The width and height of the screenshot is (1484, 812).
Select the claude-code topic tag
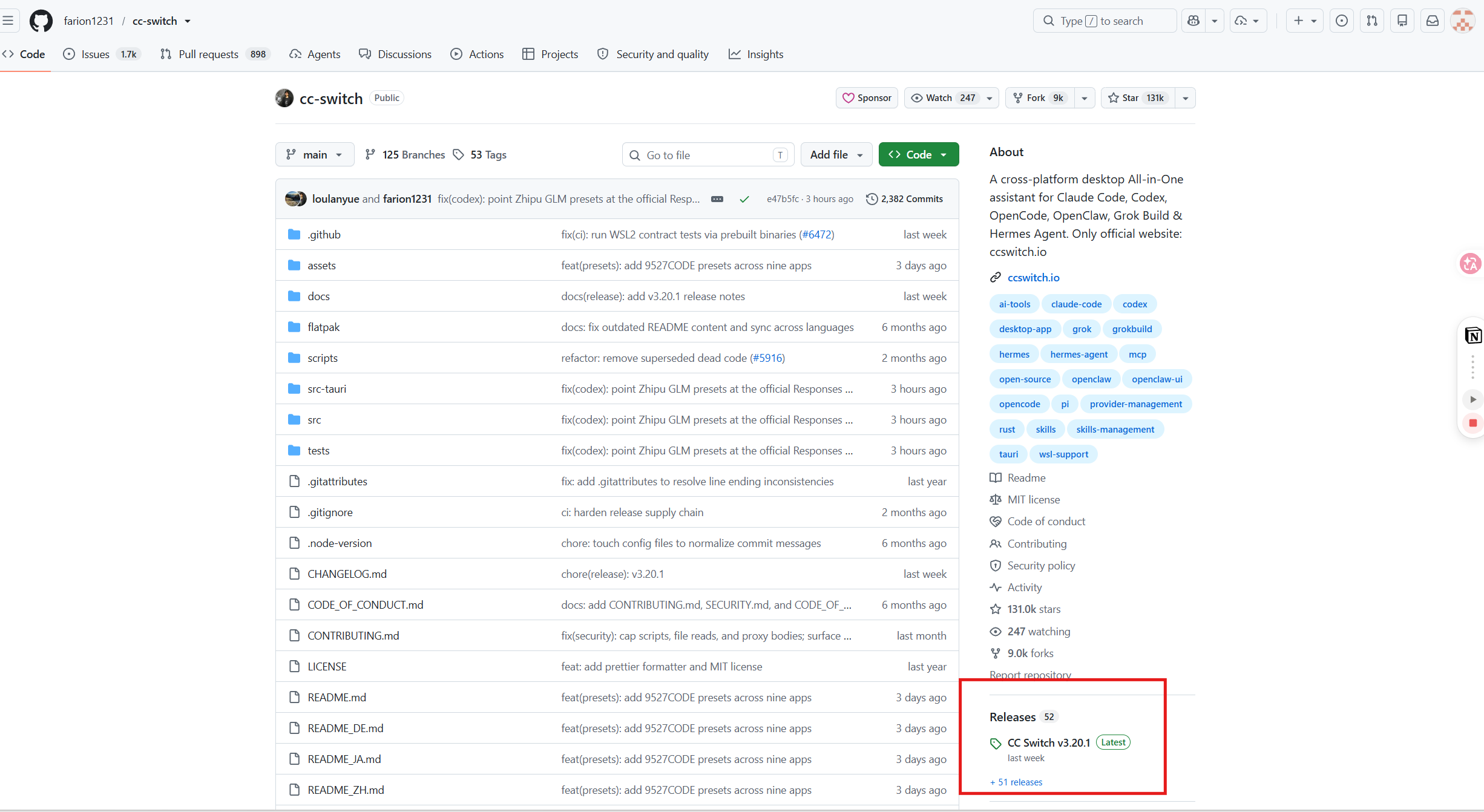1076,304
